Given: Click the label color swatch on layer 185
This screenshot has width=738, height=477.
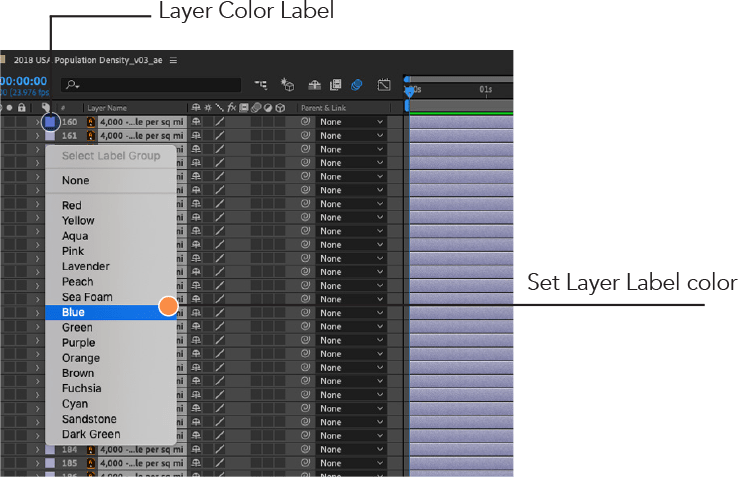Looking at the screenshot, I should pyautogui.click(x=50, y=463).
